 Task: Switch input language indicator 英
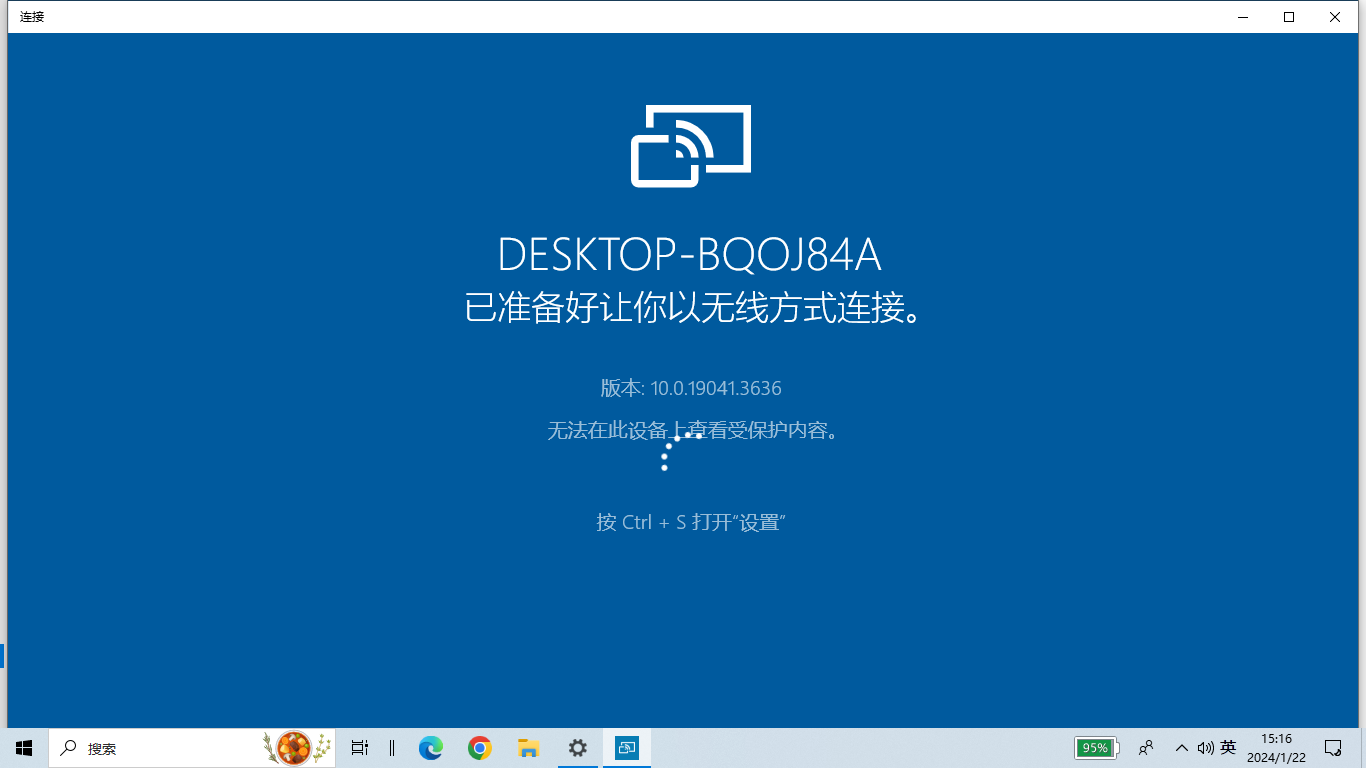[x=1228, y=748]
